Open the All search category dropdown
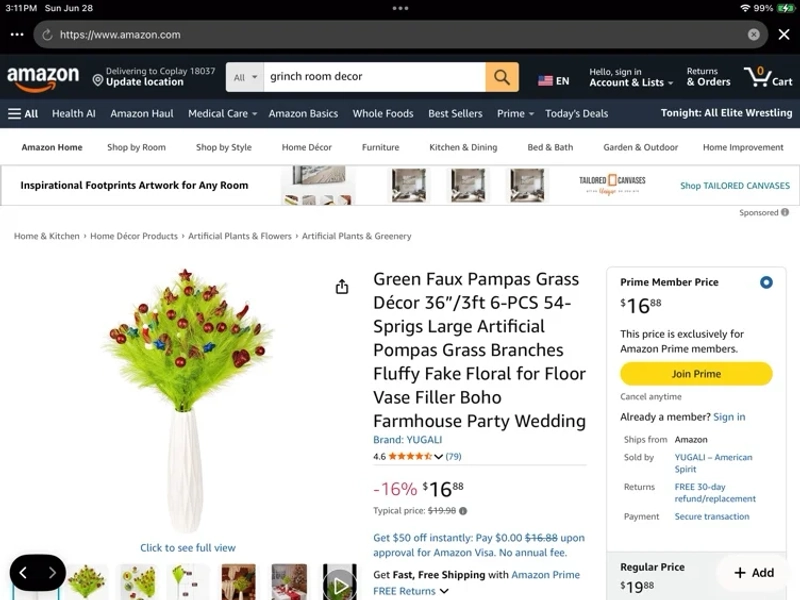Screen dimensions: 800x600 [x=245, y=77]
